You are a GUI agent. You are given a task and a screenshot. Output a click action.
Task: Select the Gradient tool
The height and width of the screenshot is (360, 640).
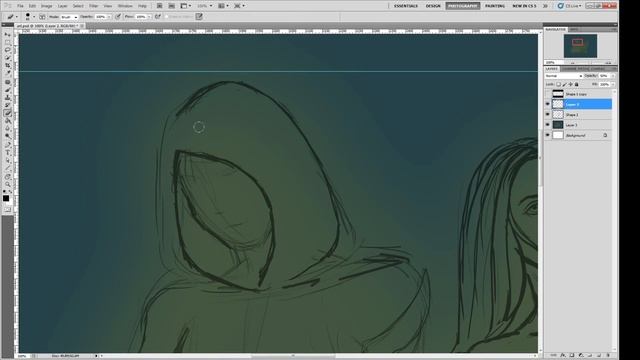(7, 120)
